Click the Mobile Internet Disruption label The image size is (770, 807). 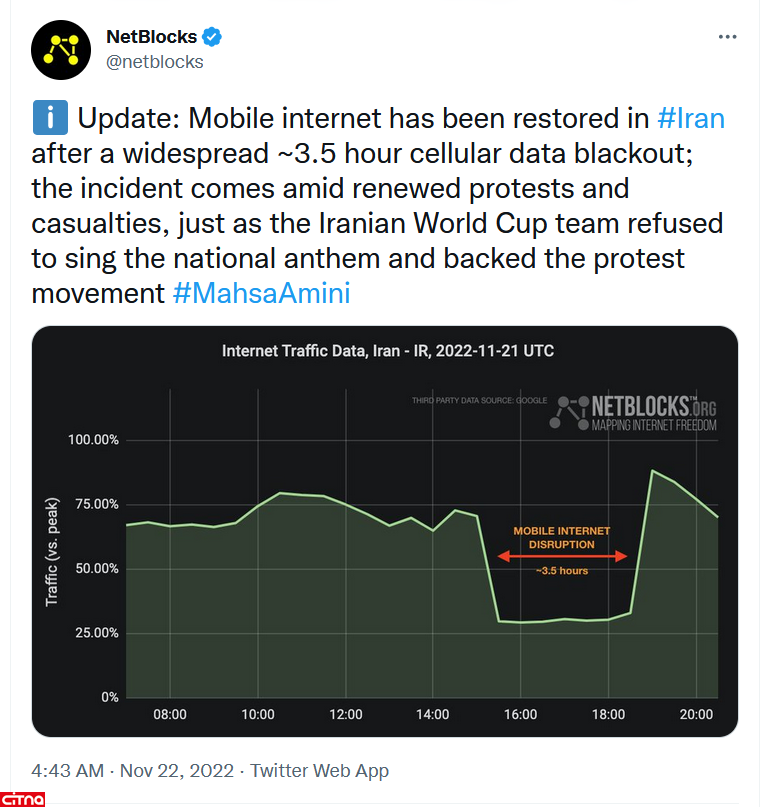click(x=562, y=538)
